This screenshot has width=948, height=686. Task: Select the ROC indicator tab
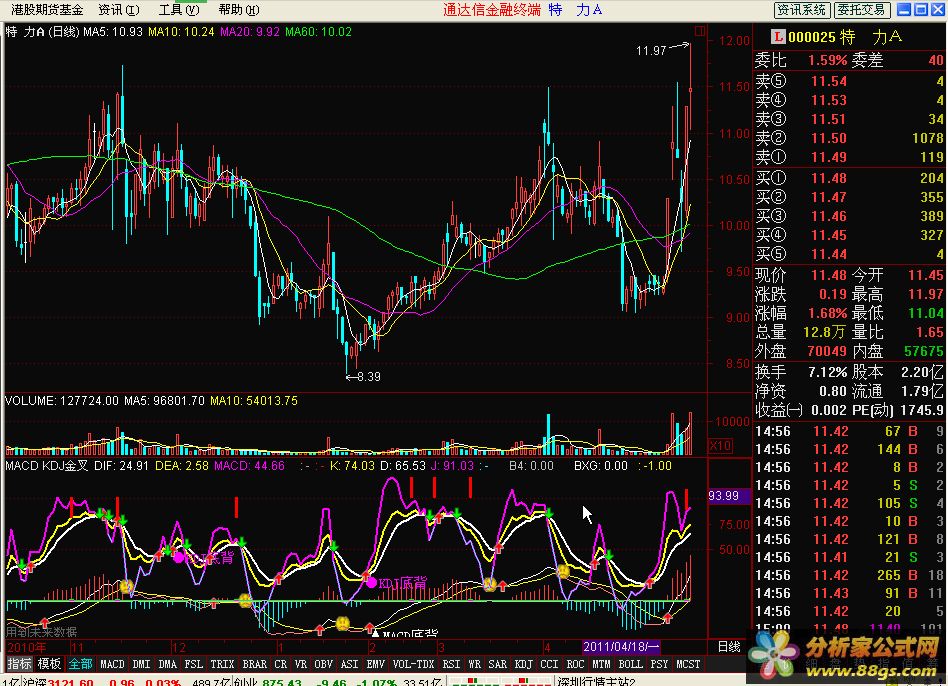(575, 664)
